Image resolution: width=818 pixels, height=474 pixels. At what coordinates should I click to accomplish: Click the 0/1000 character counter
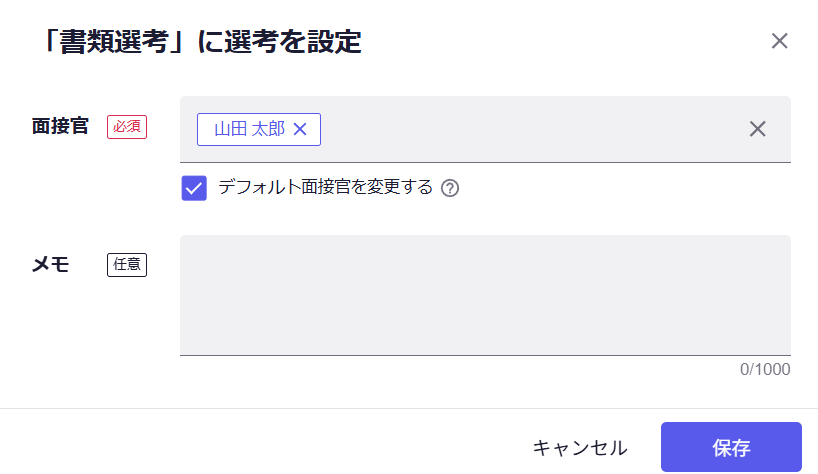765,370
